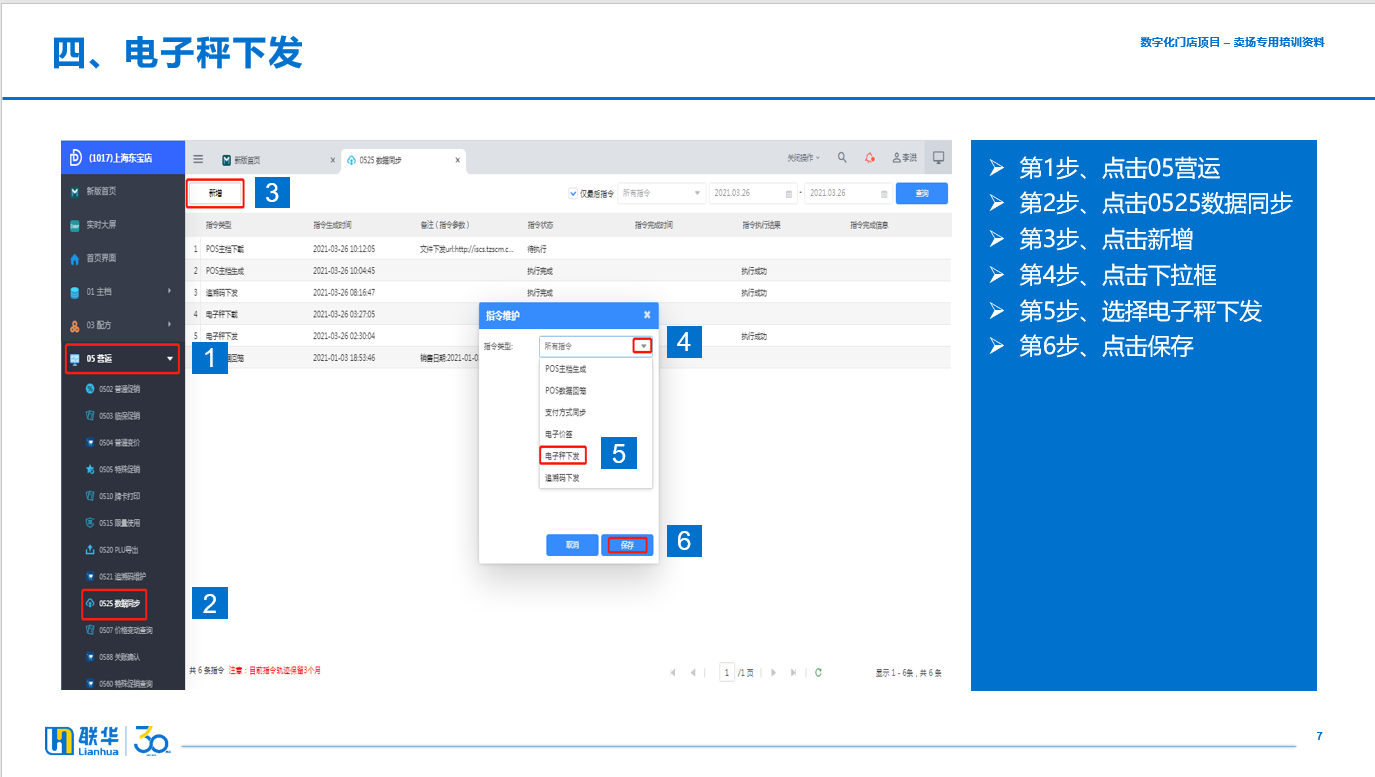Select 支付方式同步 in the dropdown list
This screenshot has height=777, width=1375.
(x=596, y=412)
